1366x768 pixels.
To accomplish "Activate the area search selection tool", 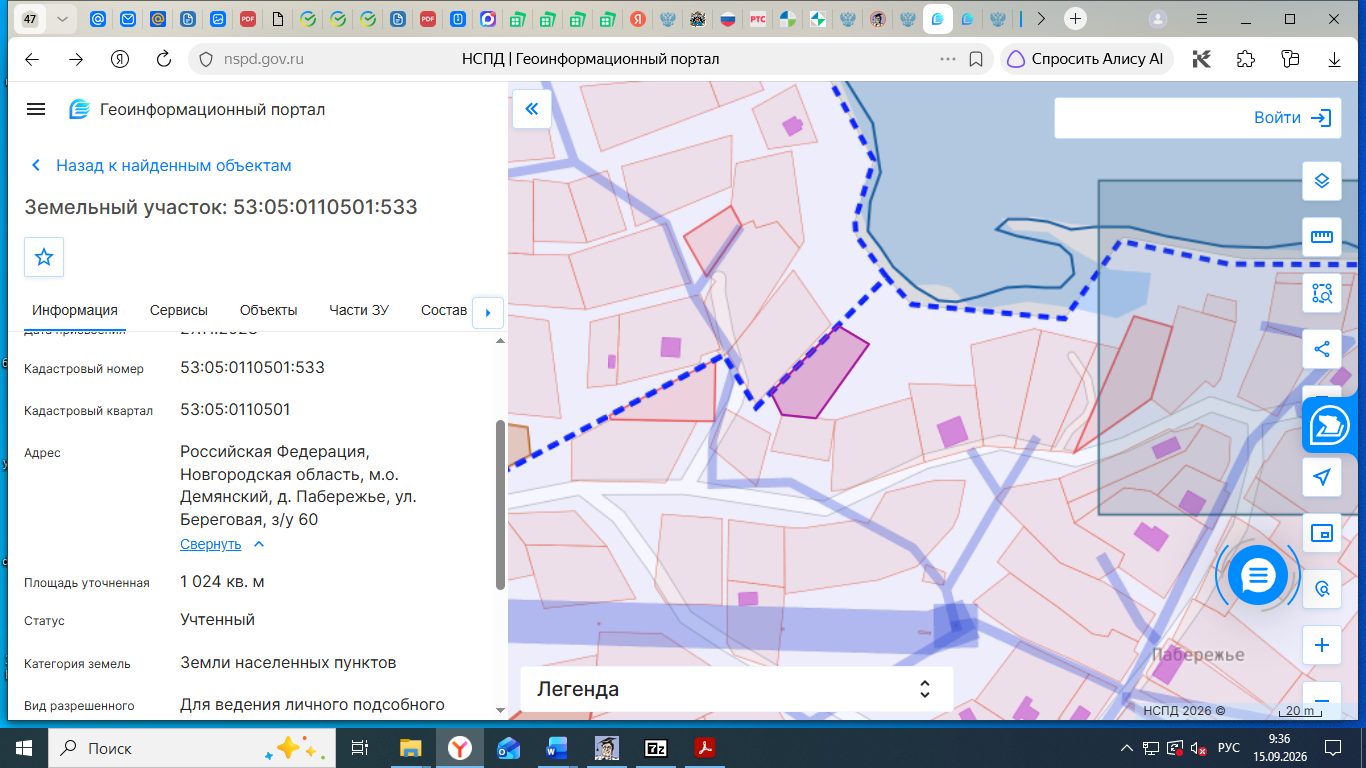I will 1322,293.
